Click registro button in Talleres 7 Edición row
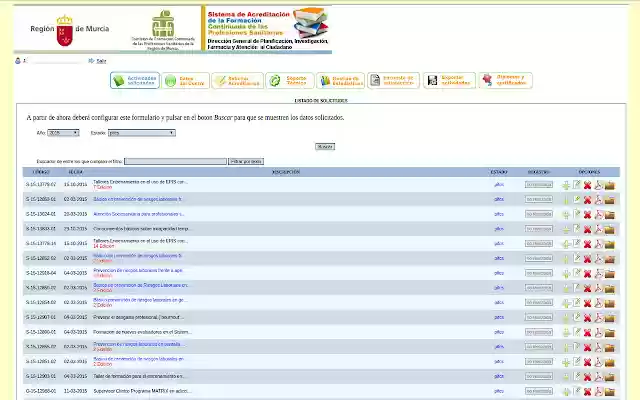This screenshot has width=640, height=400. [539, 184]
